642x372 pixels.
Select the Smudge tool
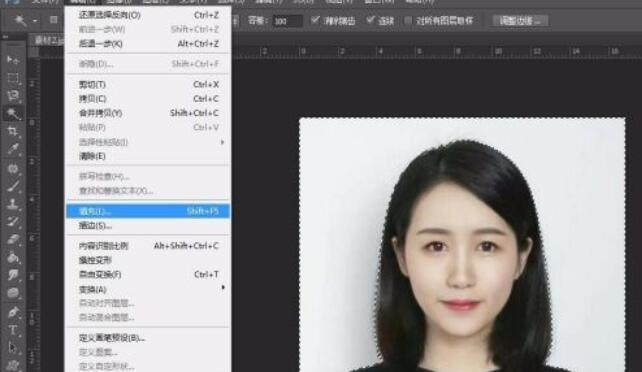[x=13, y=275]
